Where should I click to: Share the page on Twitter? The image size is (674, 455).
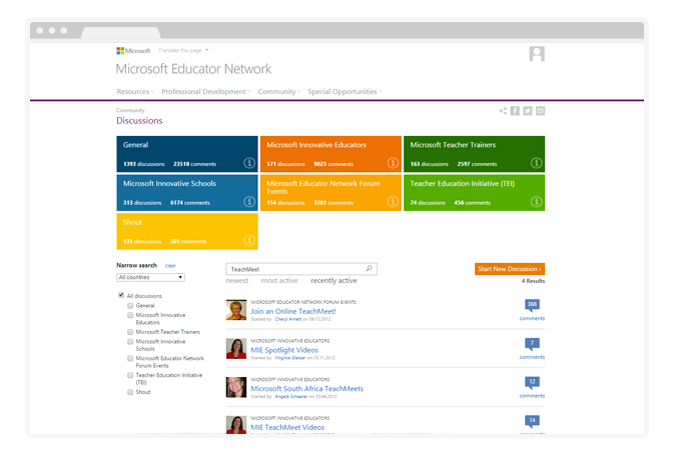pyautogui.click(x=527, y=111)
